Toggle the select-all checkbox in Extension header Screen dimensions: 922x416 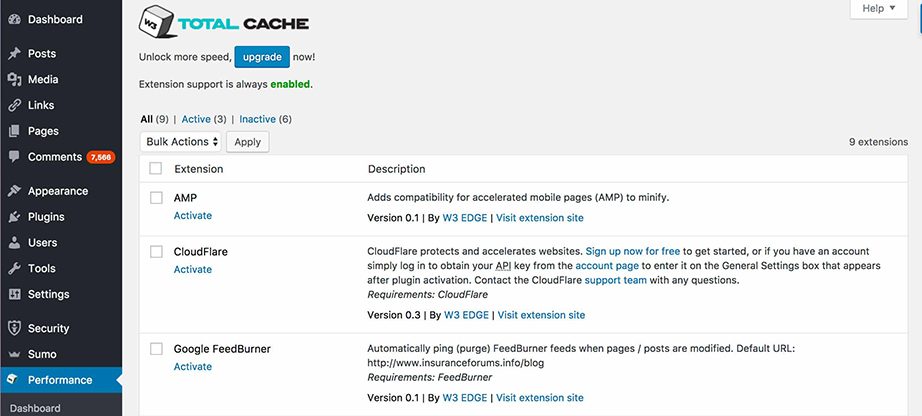coord(156,169)
